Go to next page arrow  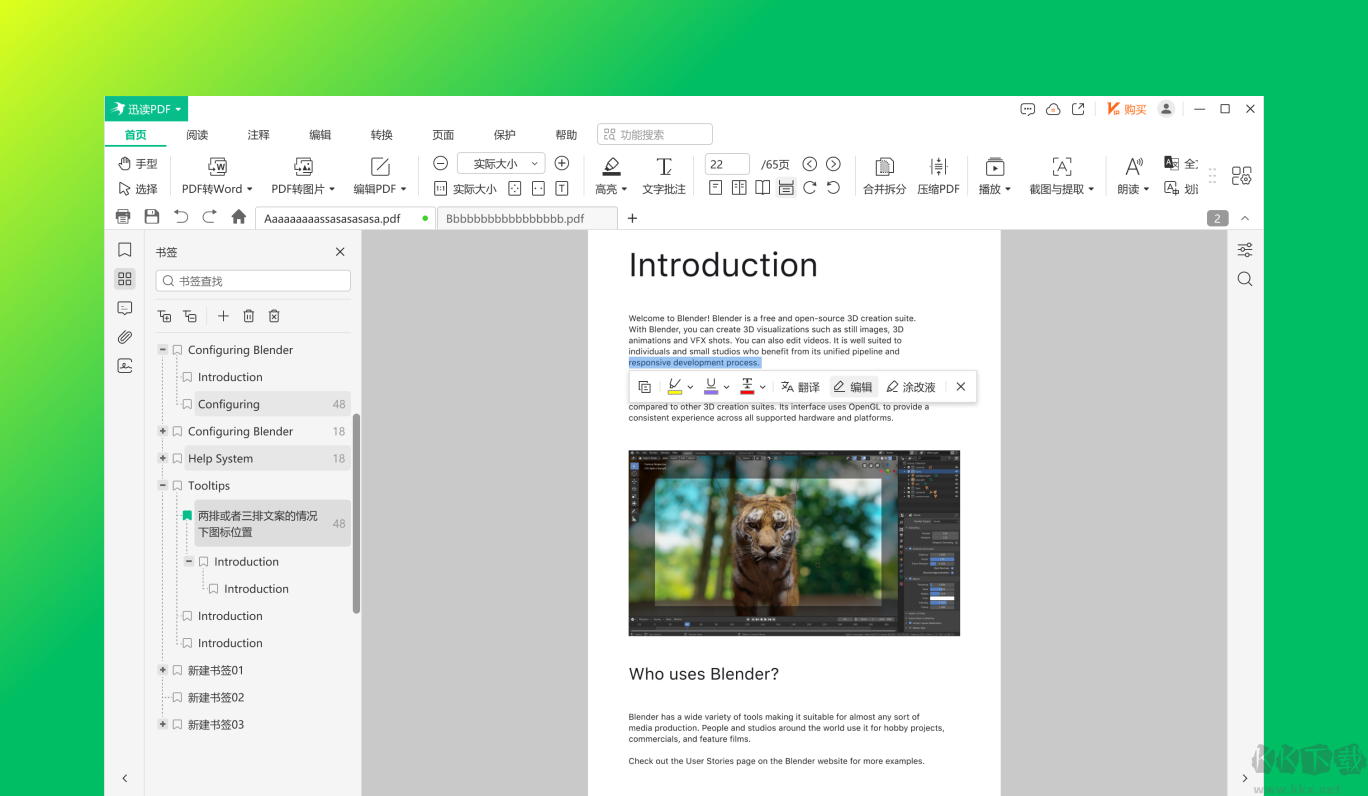(833, 164)
